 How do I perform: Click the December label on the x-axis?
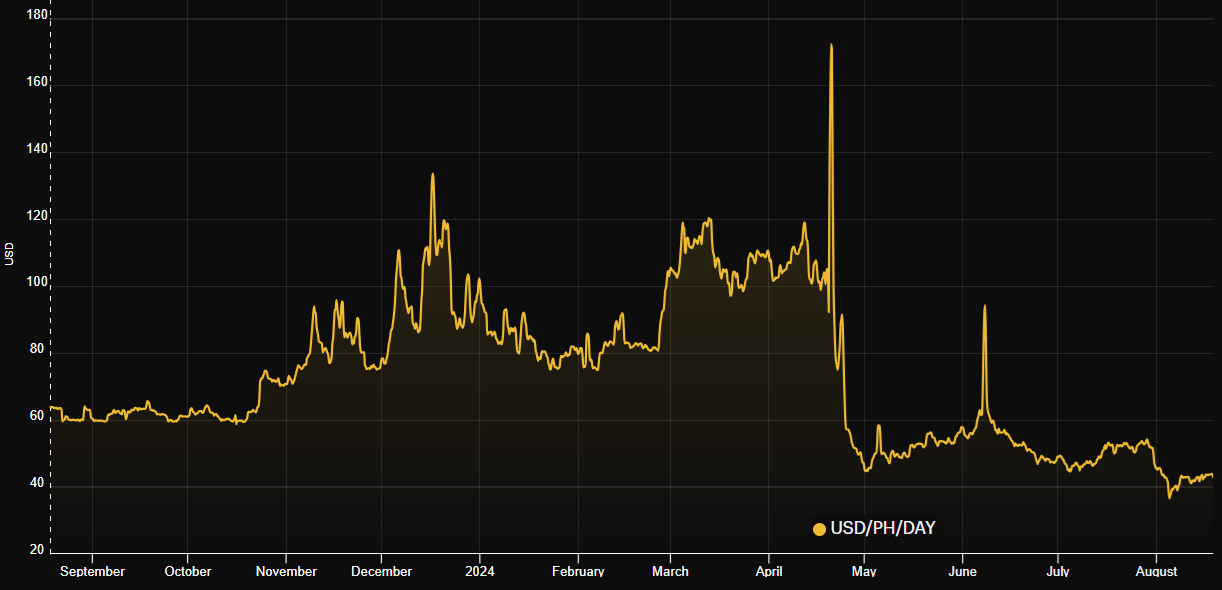[x=381, y=572]
